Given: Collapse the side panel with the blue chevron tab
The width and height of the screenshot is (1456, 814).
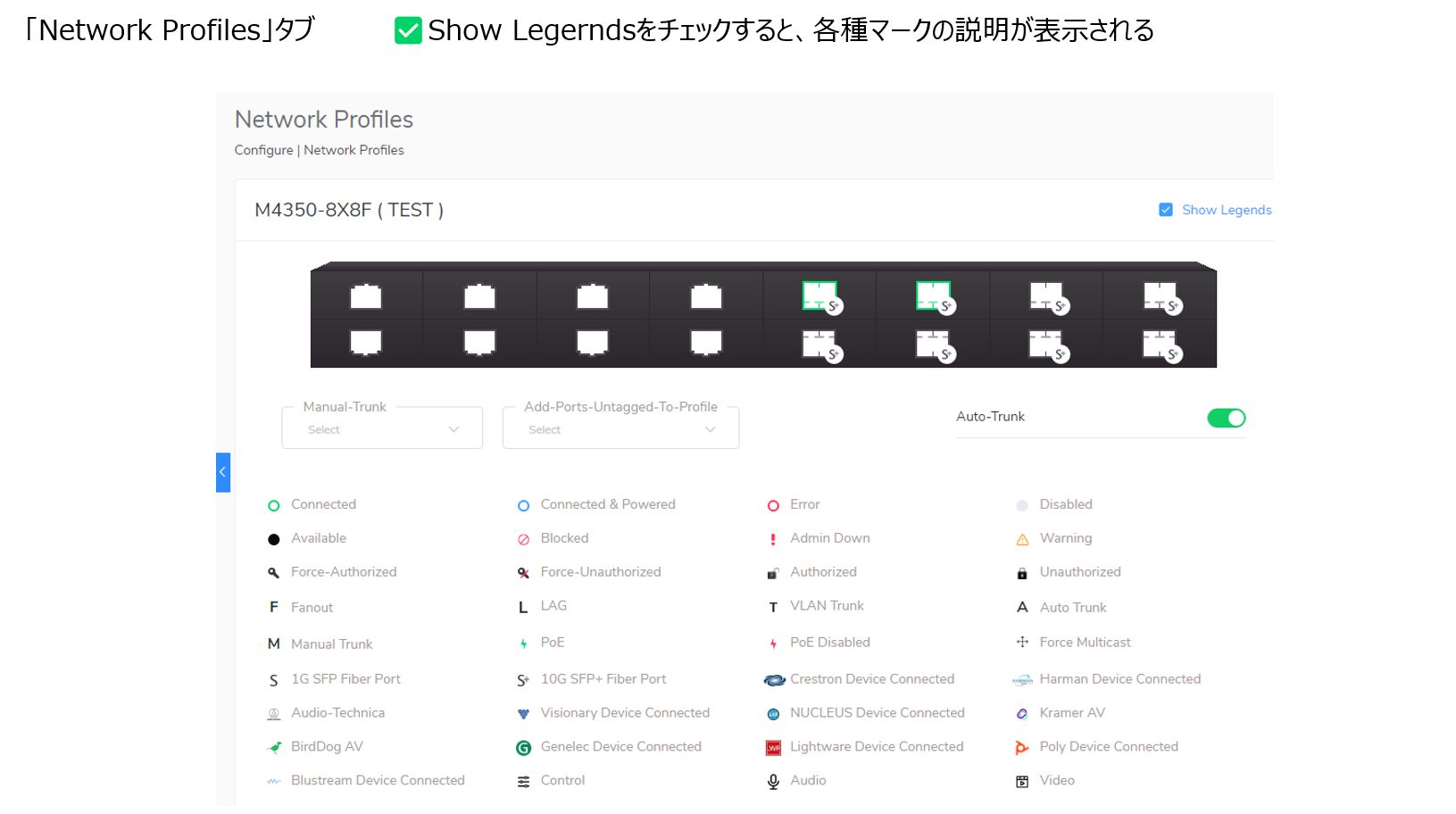Looking at the screenshot, I should tap(223, 472).
